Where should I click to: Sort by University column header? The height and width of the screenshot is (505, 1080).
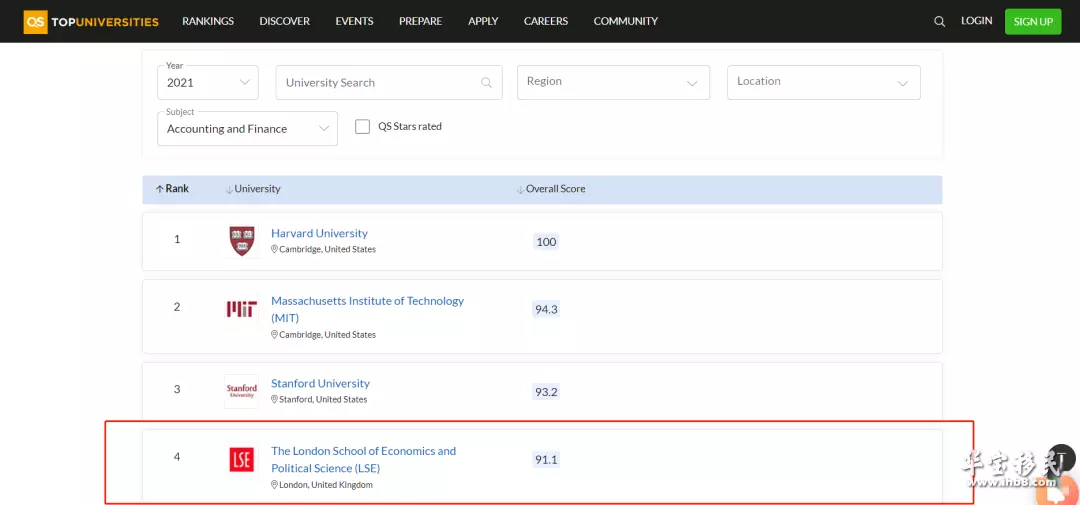point(253,189)
